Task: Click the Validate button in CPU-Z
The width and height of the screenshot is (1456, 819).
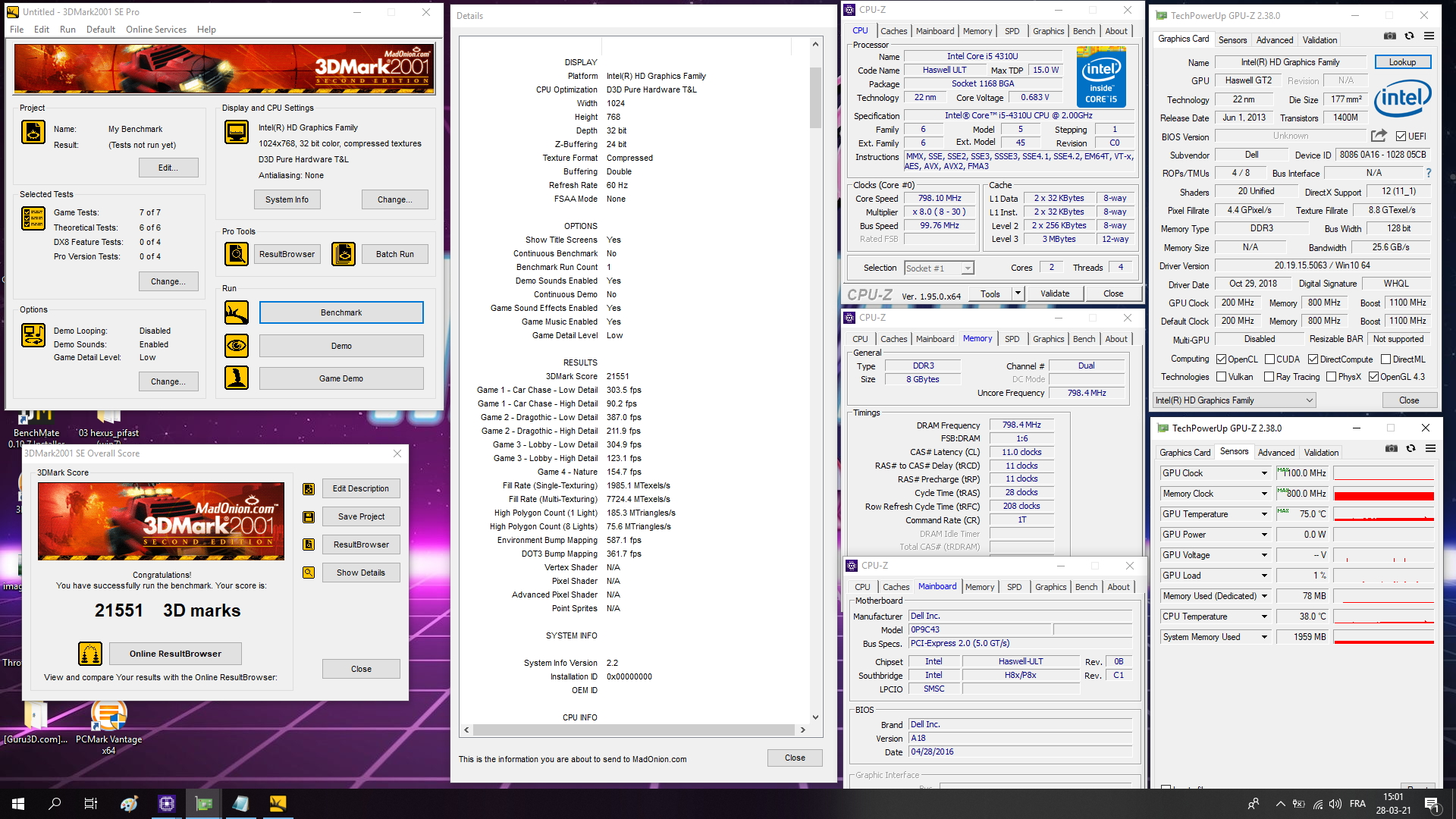Action: click(x=1055, y=293)
